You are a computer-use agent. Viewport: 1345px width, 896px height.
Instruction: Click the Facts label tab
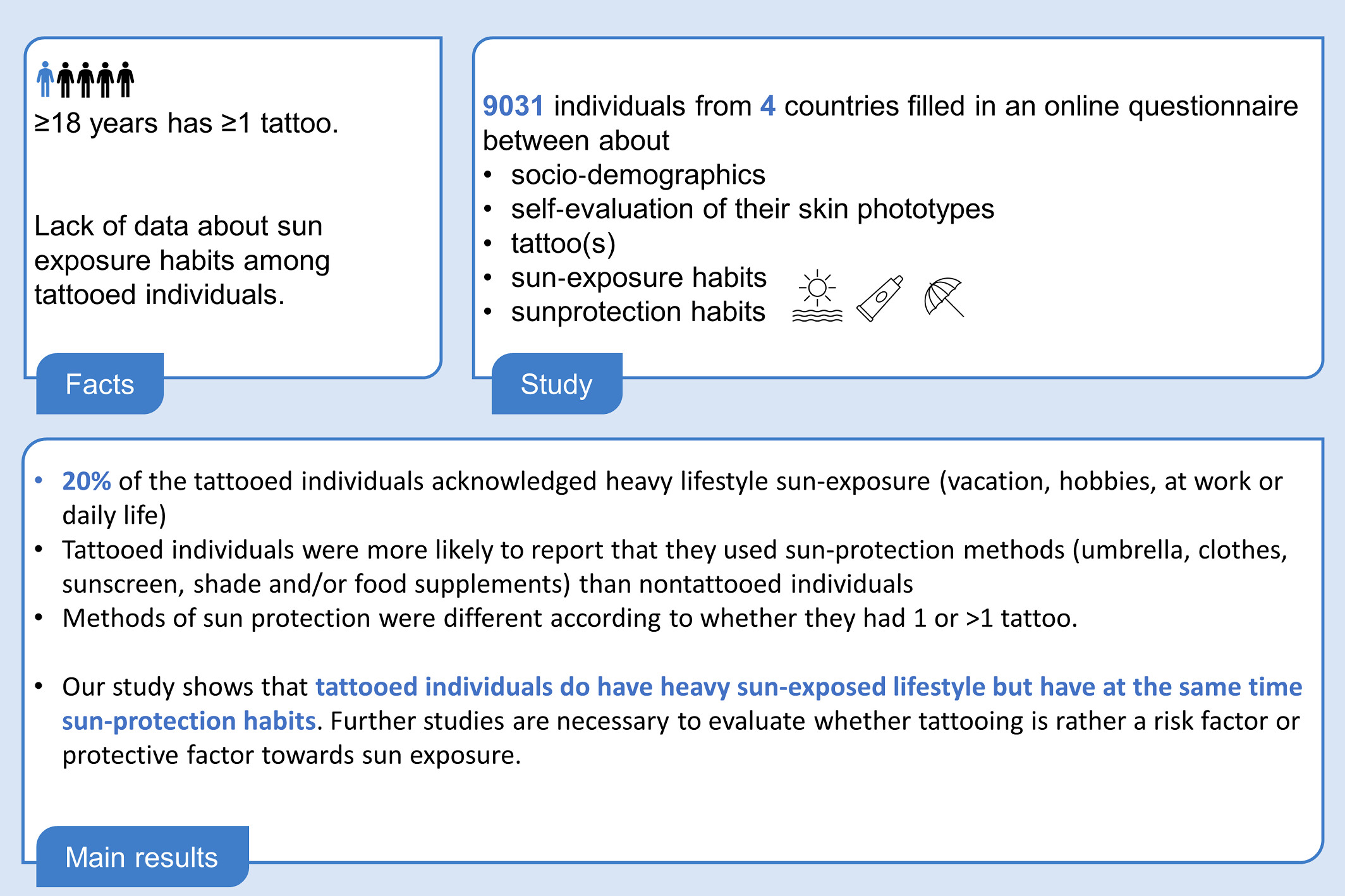100,384
